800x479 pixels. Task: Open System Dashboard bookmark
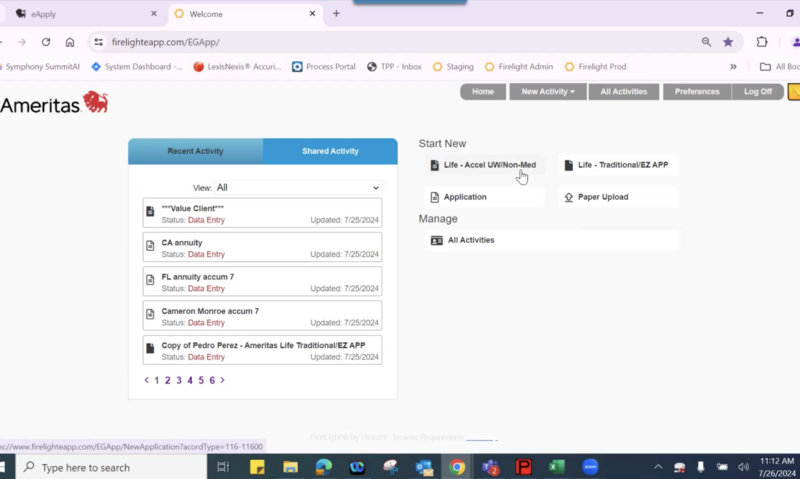[137, 66]
